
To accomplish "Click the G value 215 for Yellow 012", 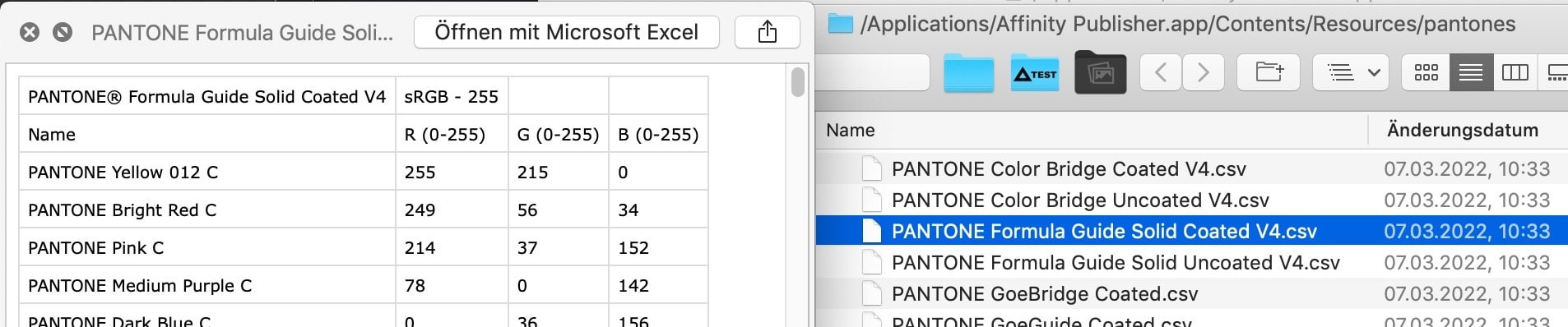I will coord(558,172).
